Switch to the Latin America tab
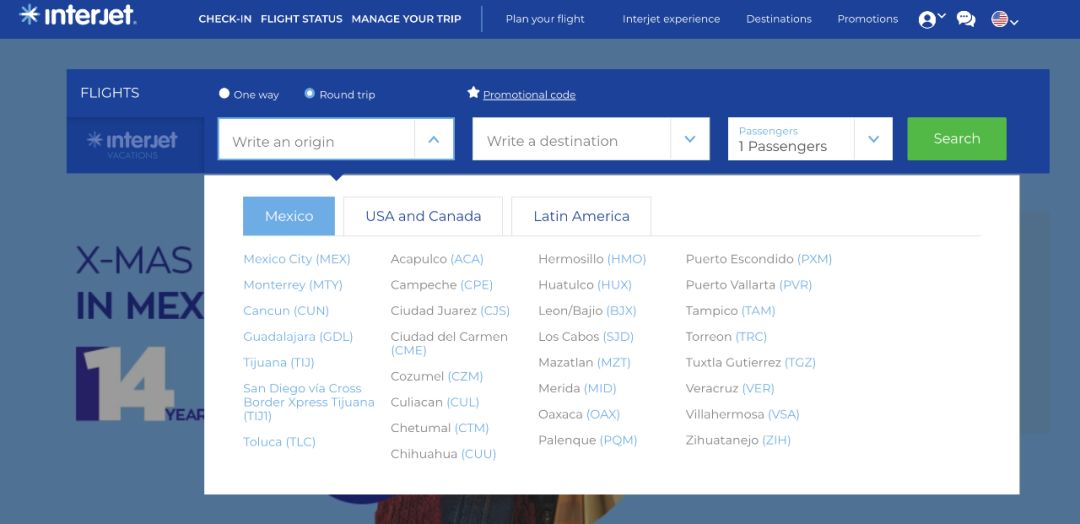Screen dimensions: 1080x524 pos(581,216)
